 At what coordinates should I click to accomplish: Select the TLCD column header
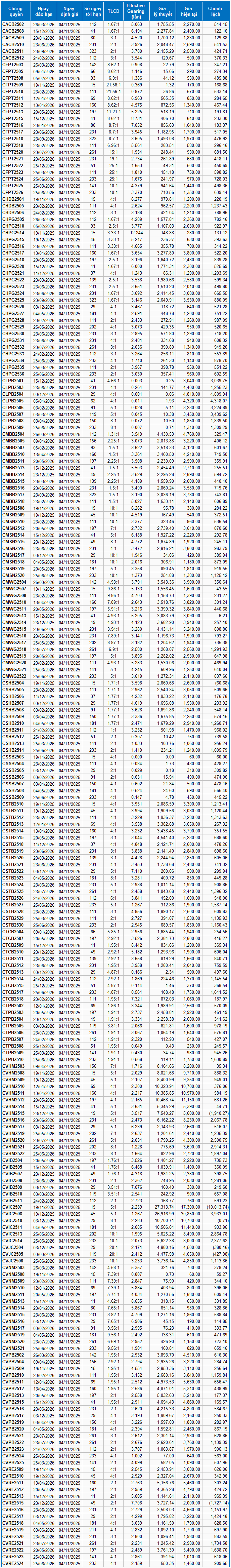pyautogui.click(x=113, y=10)
